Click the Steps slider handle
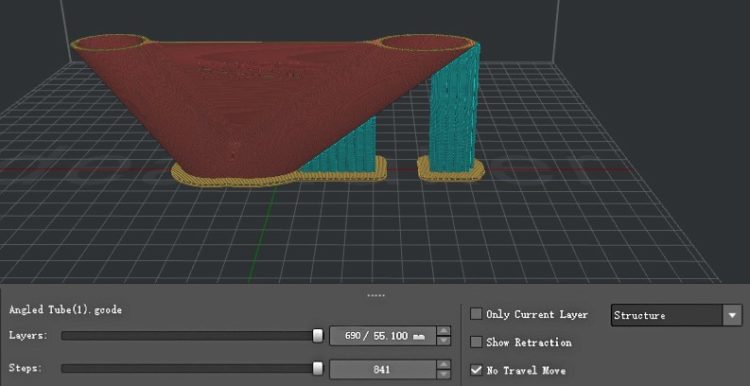The height and width of the screenshot is (386, 750). tap(318, 369)
